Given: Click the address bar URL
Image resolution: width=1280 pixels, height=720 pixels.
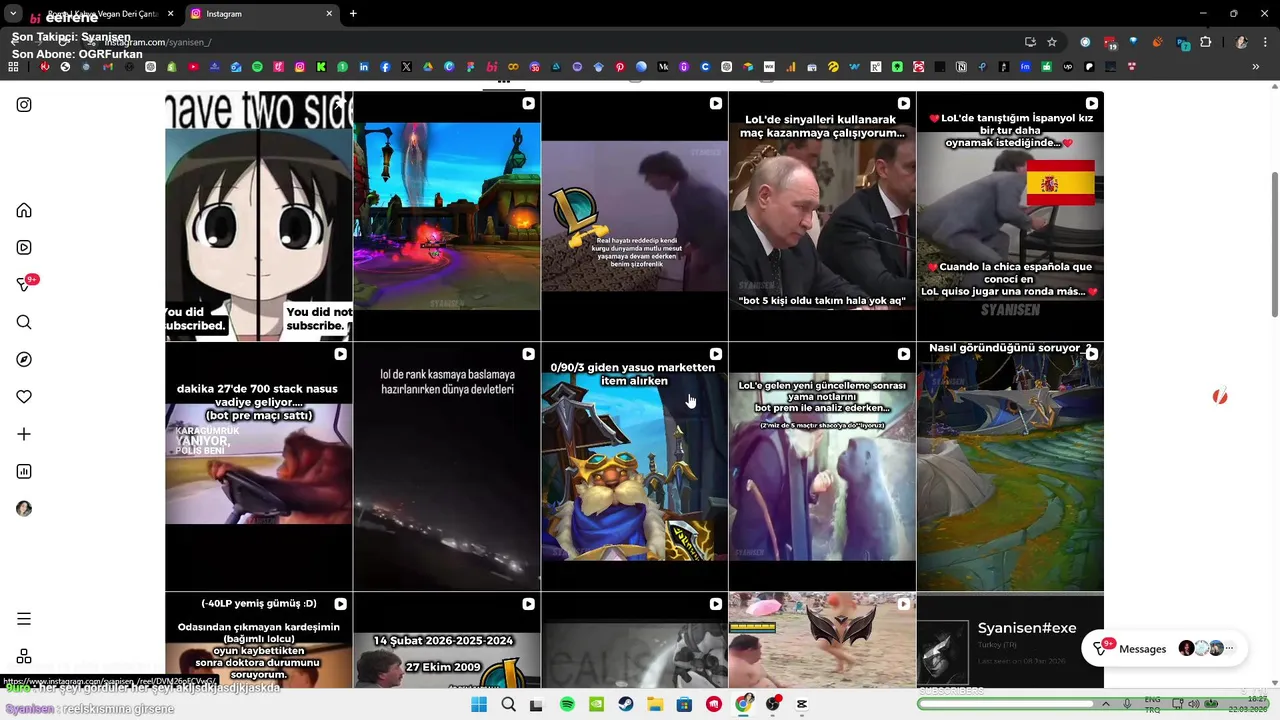Looking at the screenshot, I should [158, 42].
